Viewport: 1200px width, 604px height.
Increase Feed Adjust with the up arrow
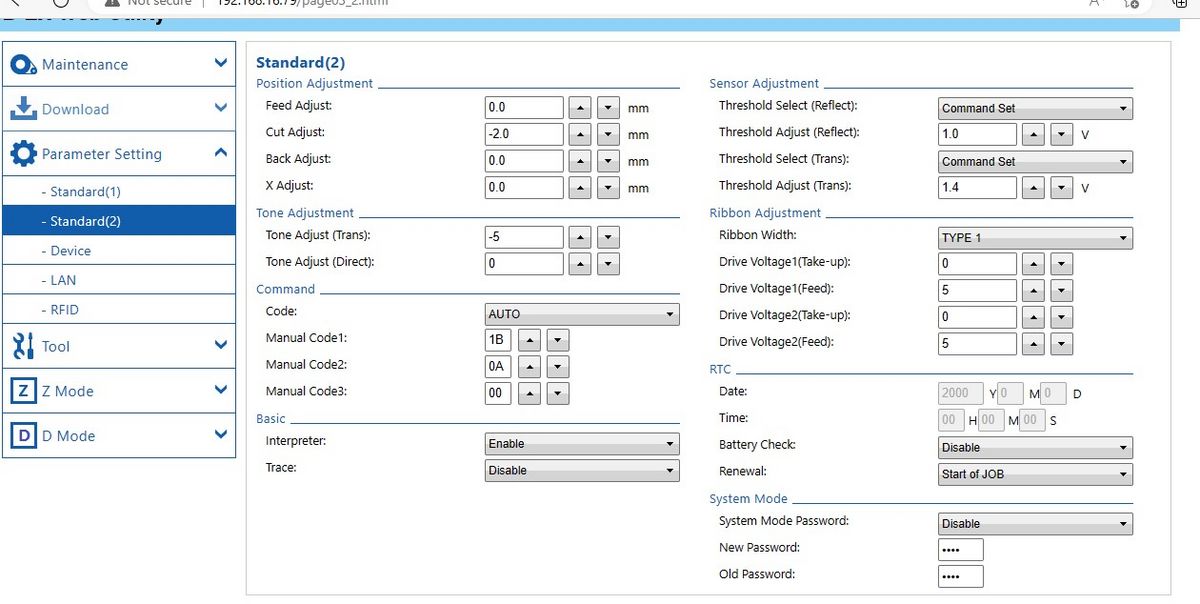point(580,107)
